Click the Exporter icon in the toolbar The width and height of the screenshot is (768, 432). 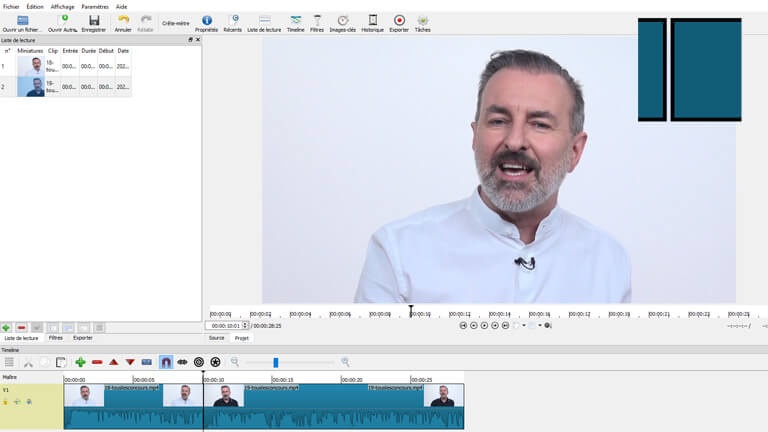[399, 21]
